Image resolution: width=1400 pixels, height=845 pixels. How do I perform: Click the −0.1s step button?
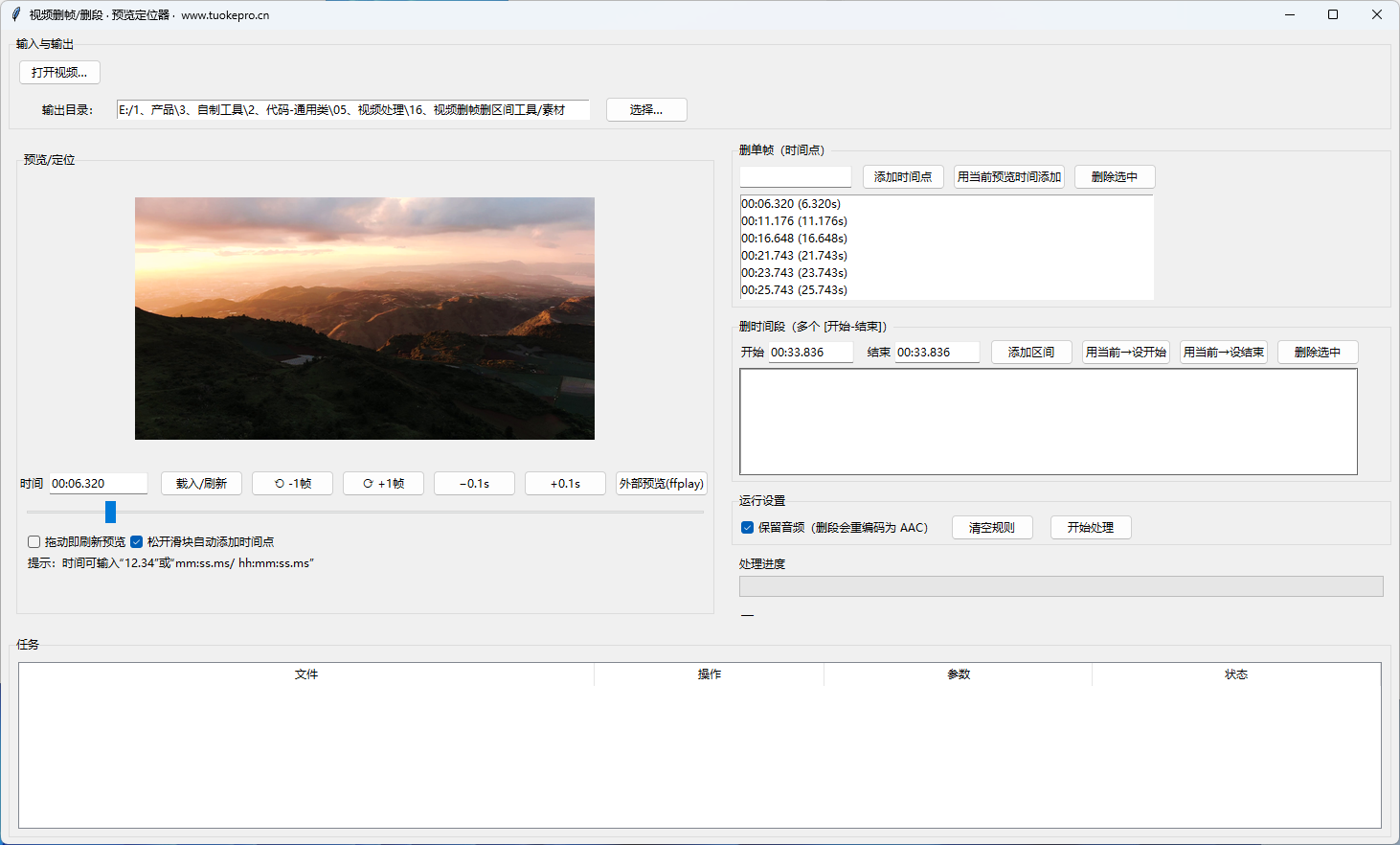tap(474, 484)
